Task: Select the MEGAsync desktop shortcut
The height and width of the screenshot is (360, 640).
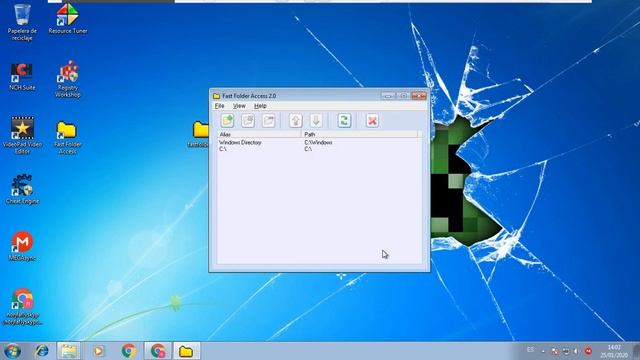Action: click(x=22, y=246)
